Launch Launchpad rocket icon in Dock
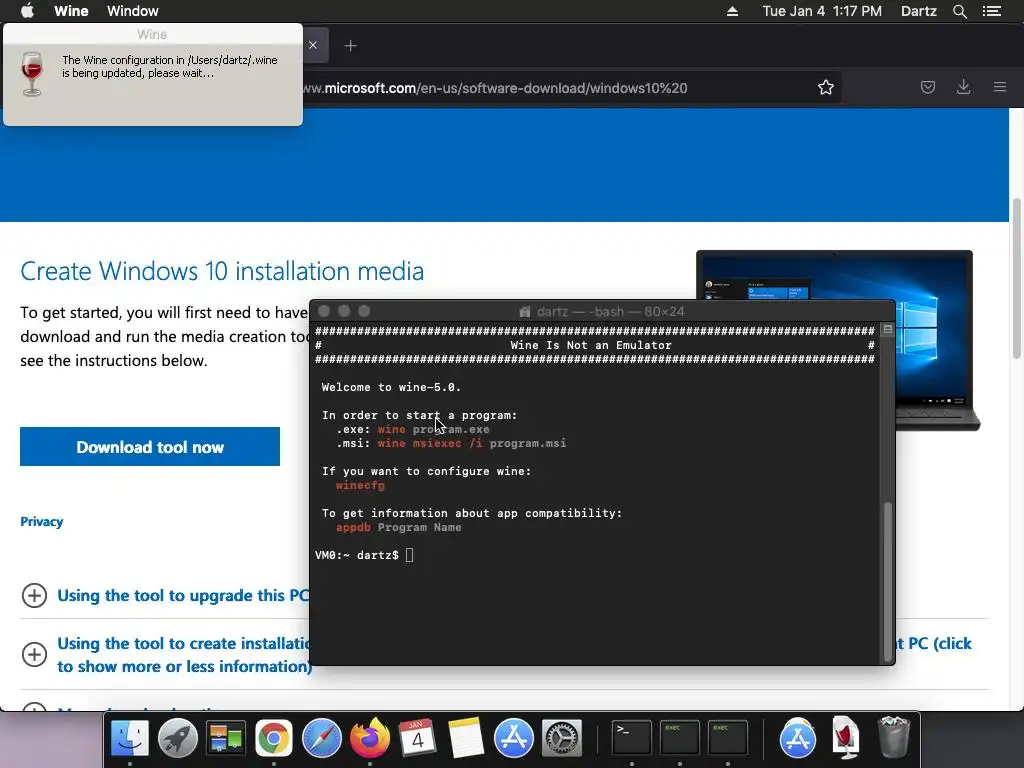This screenshot has height=768, width=1024. (178, 738)
